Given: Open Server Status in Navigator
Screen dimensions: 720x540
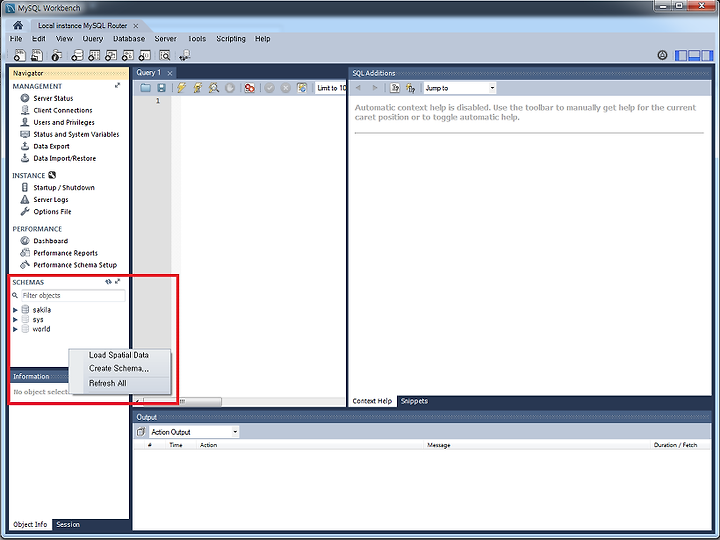Looking at the screenshot, I should (x=53, y=98).
